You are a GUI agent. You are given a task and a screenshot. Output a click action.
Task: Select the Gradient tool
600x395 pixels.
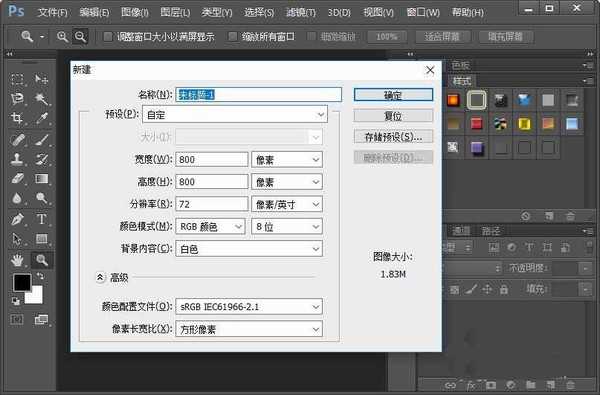tap(41, 179)
